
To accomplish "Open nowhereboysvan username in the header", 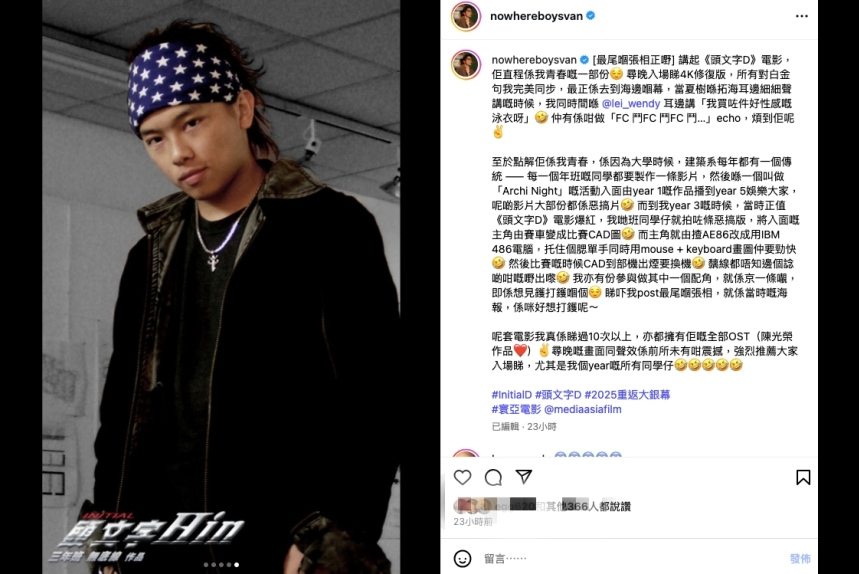I will pos(536,16).
